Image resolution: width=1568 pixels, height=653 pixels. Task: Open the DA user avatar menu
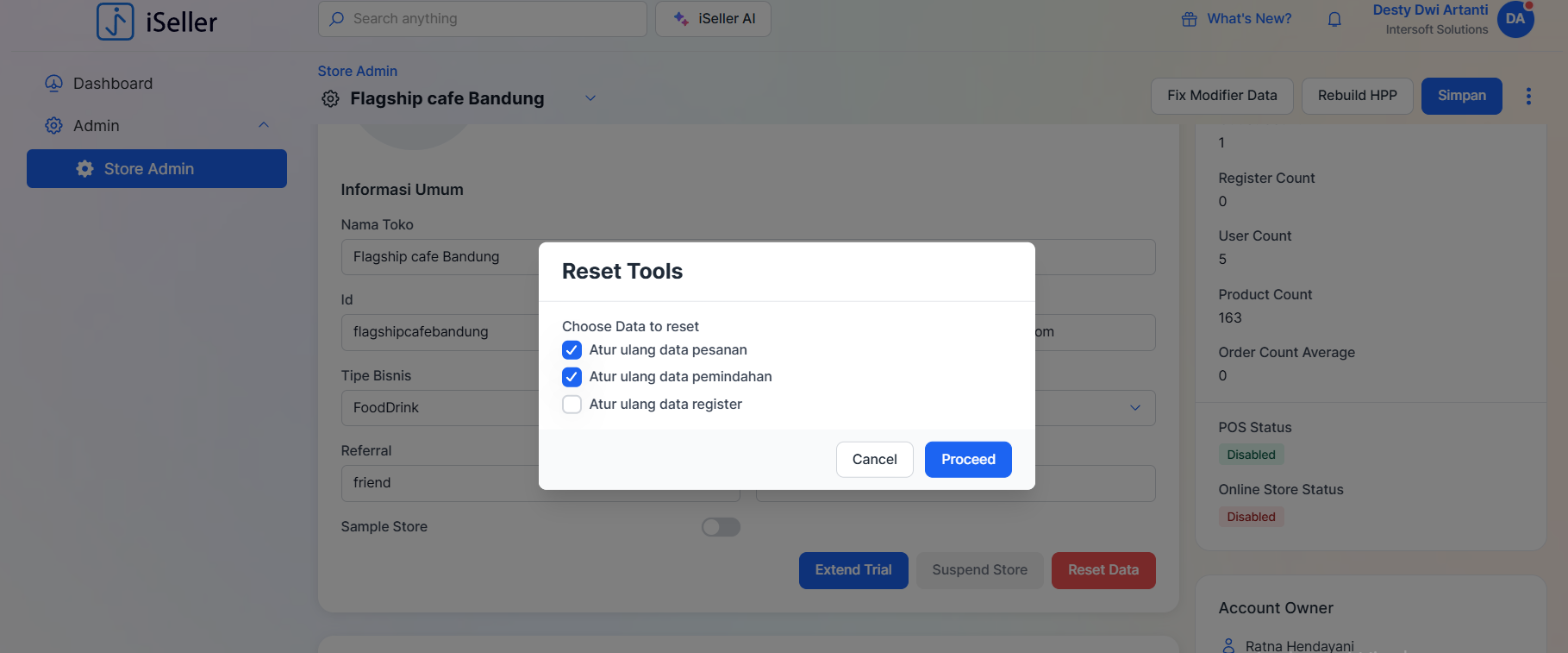(x=1515, y=19)
